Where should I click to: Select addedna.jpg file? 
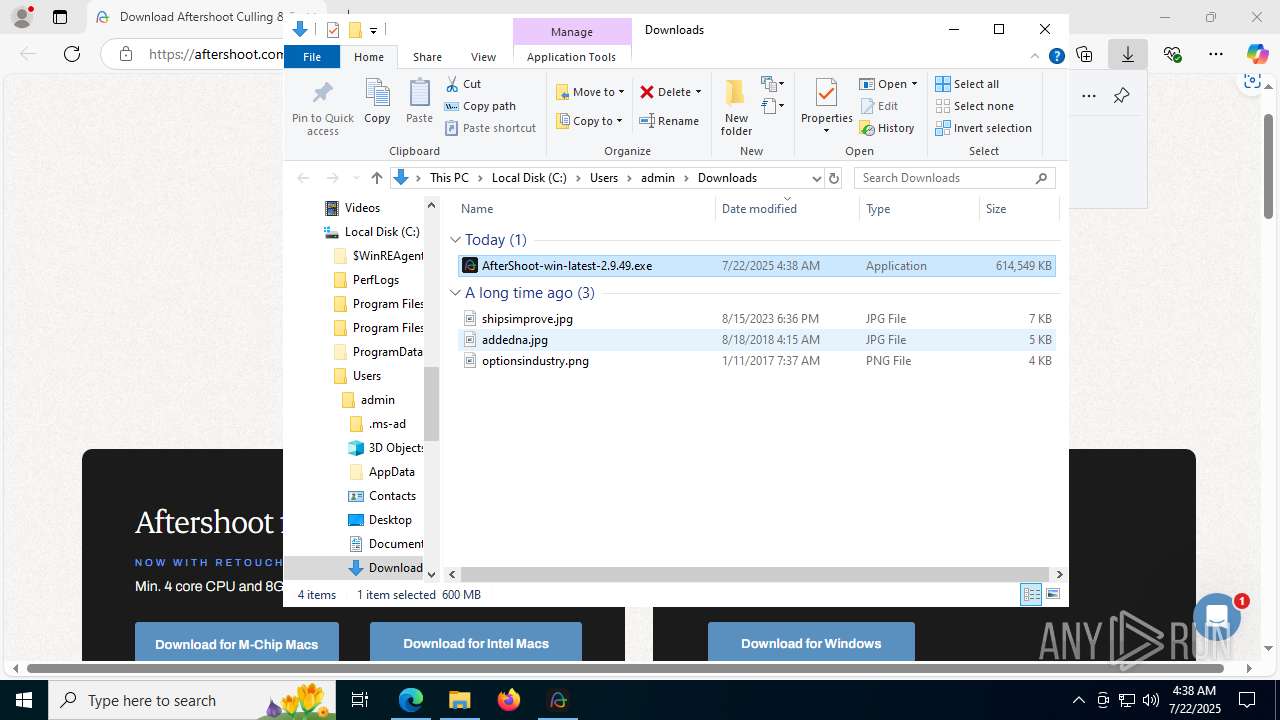click(756, 340)
